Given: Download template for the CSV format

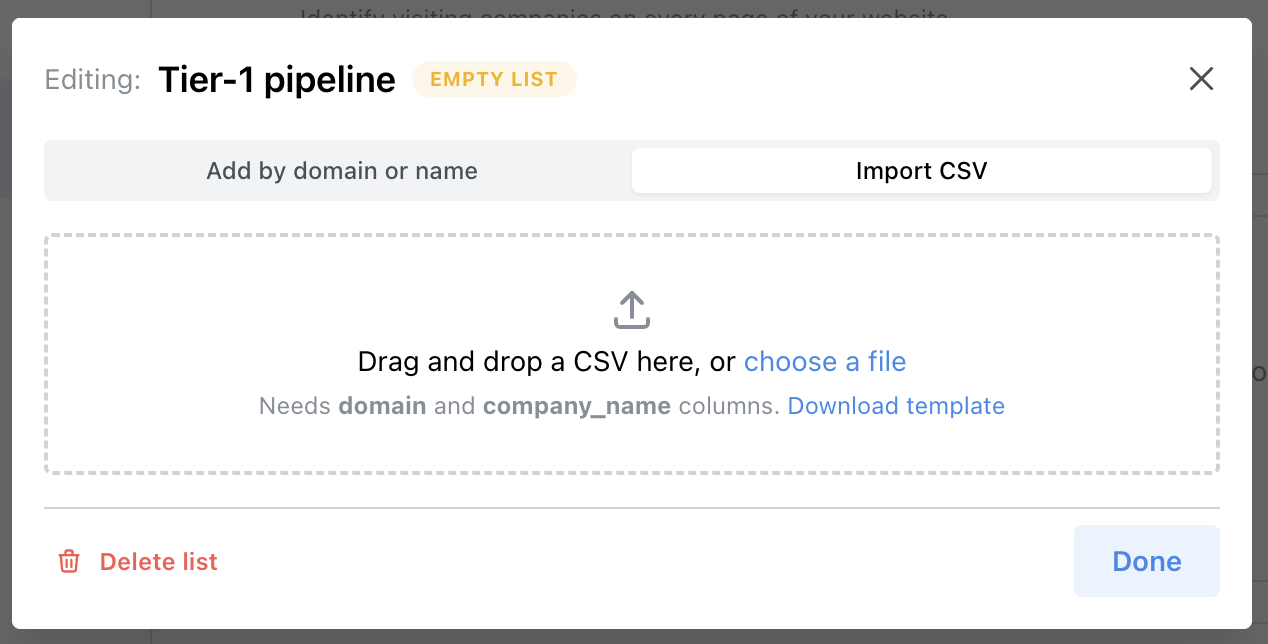Looking at the screenshot, I should click(895, 406).
